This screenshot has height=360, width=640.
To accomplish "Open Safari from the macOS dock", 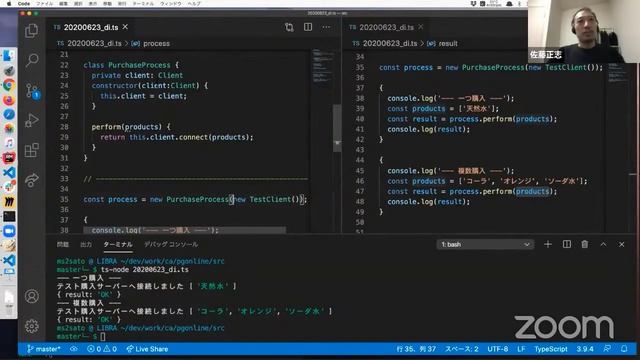I will 9,114.
